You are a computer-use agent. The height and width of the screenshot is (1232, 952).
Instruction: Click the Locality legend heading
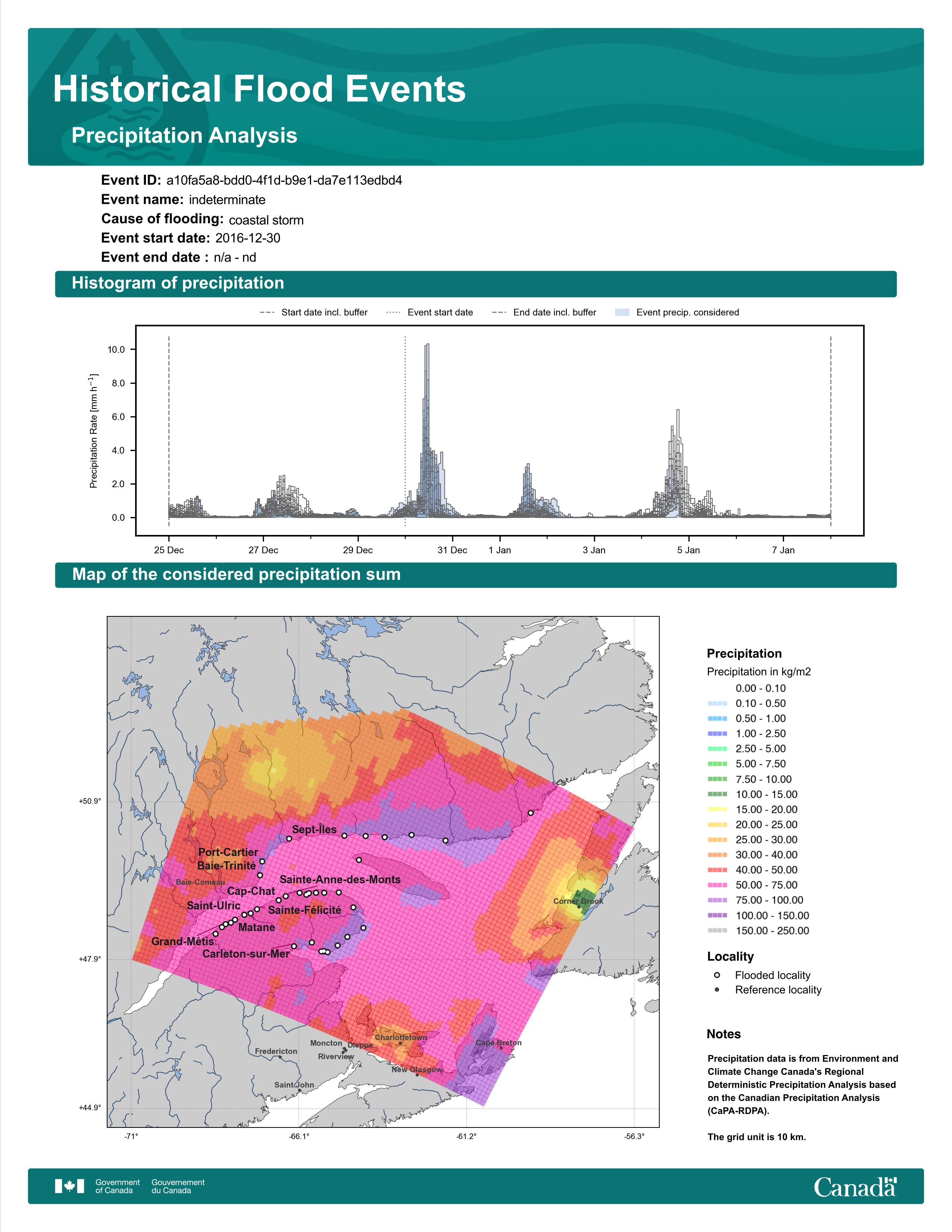pos(730,957)
